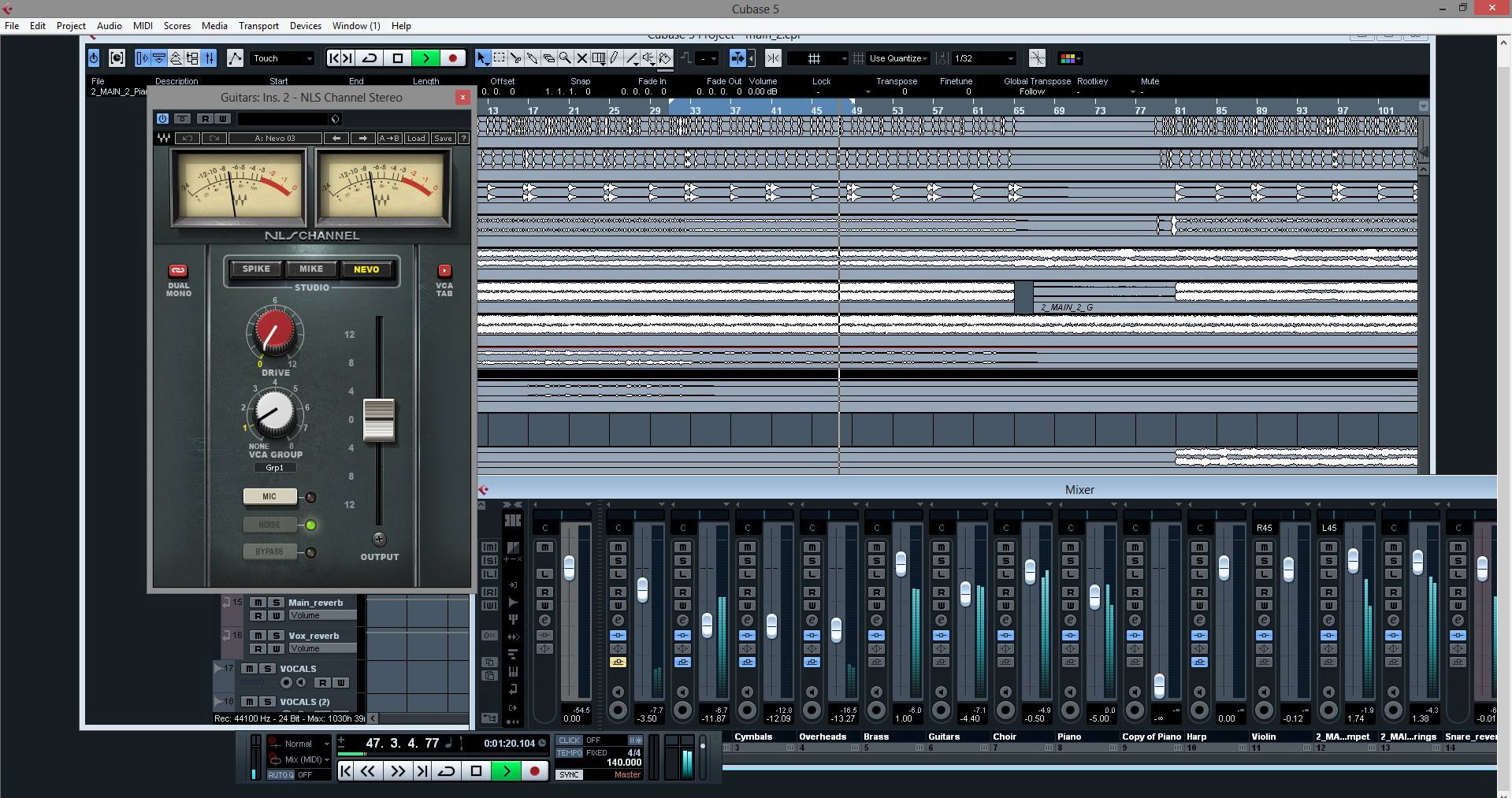Viewport: 1512px width, 798px height.
Task: Click the transport tempo value 140.000
Action: 623,763
